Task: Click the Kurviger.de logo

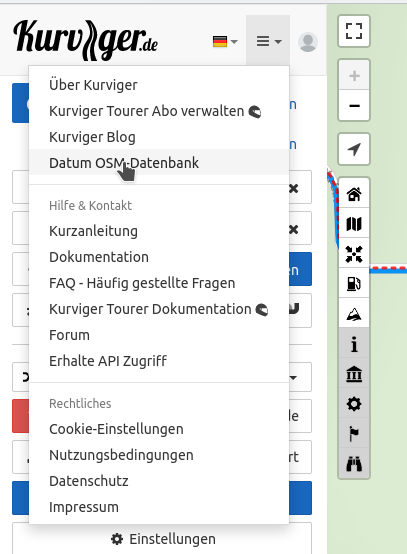Action: (85, 41)
